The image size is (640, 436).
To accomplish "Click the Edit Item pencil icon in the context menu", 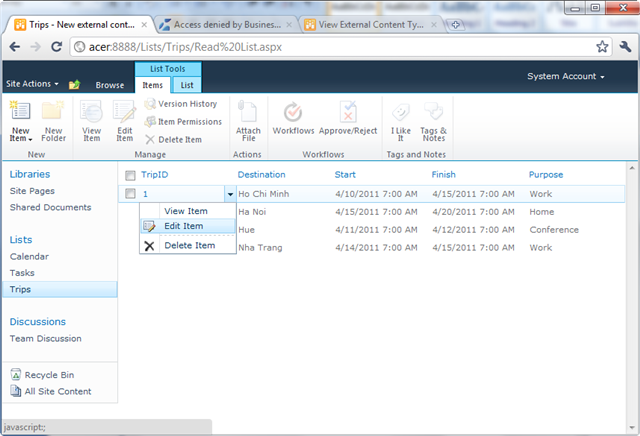I will 149,226.
